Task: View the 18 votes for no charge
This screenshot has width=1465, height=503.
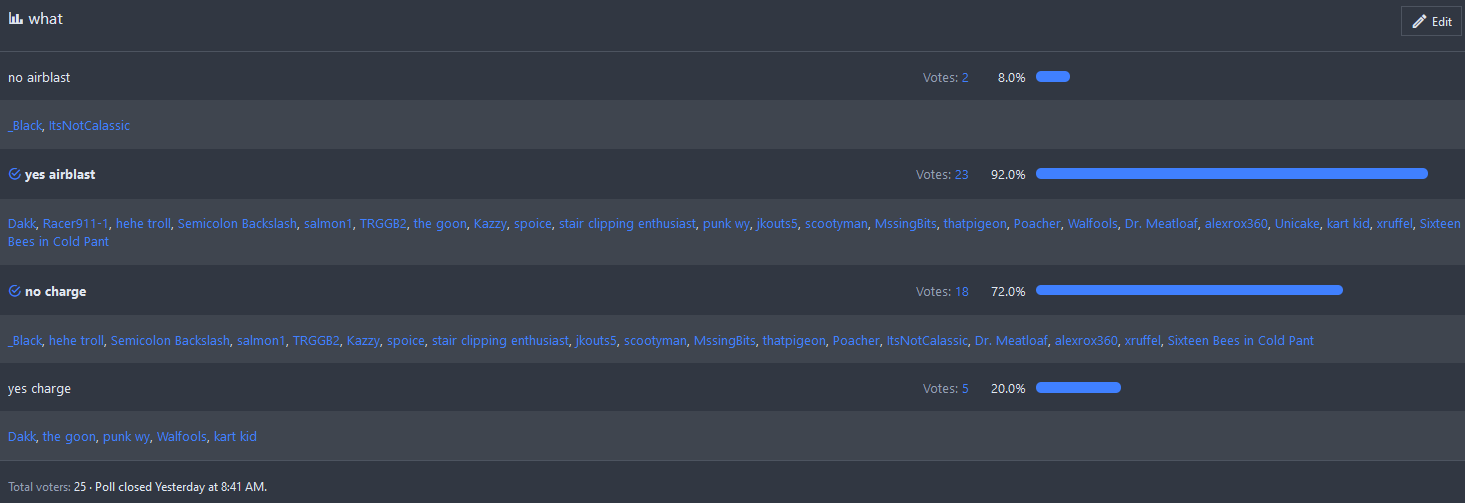Action: [961, 292]
